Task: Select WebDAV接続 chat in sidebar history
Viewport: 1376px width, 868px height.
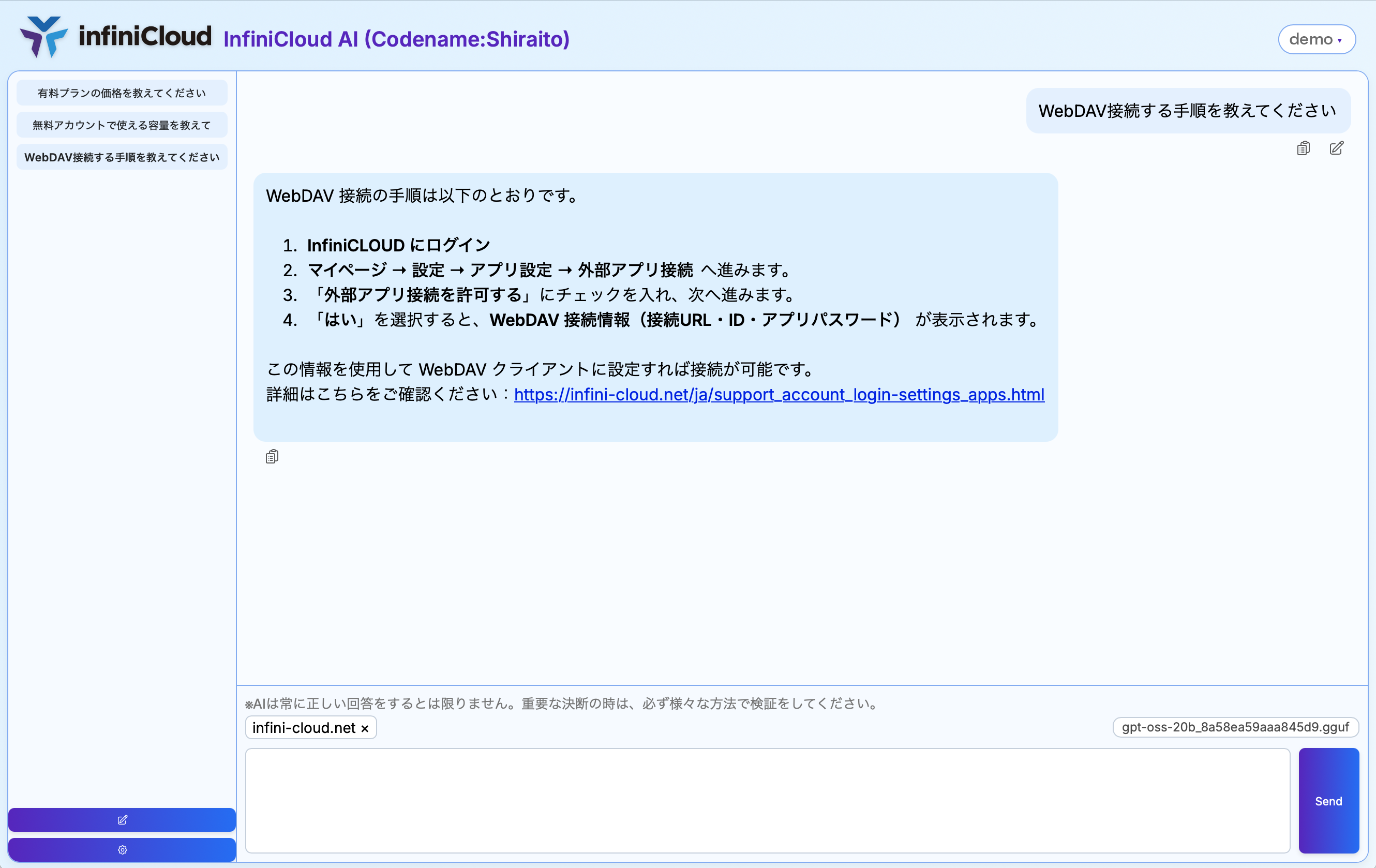Action: click(x=122, y=157)
